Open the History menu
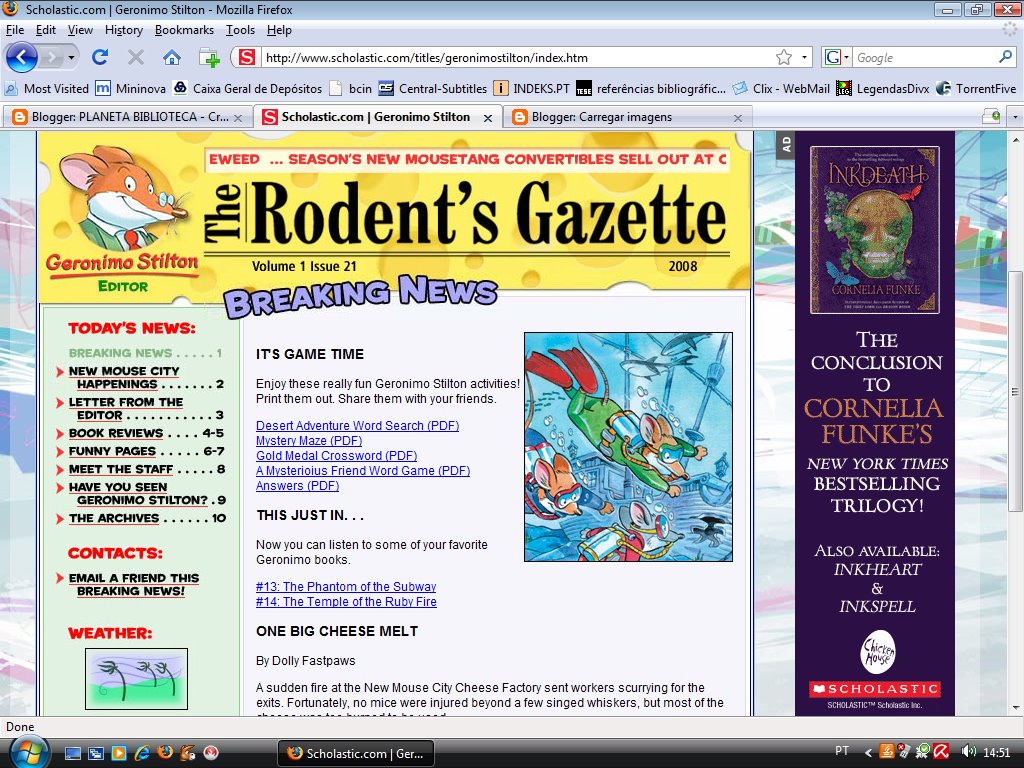The image size is (1024, 768). click(x=123, y=30)
